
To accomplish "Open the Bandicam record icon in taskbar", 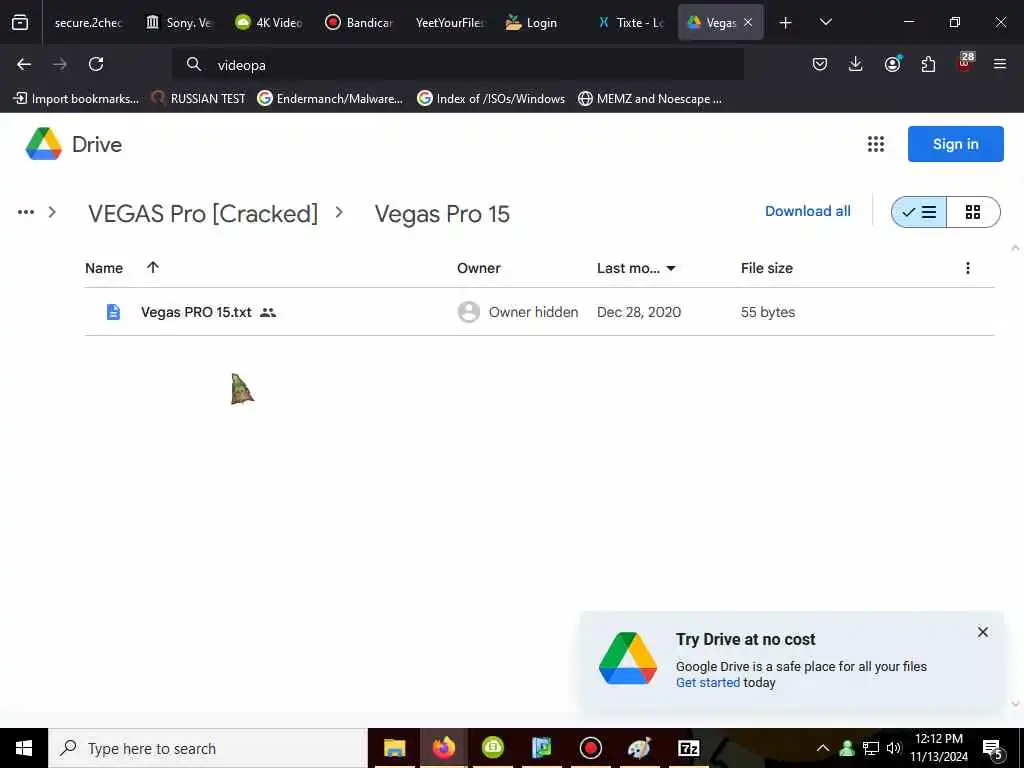I will 590,748.
